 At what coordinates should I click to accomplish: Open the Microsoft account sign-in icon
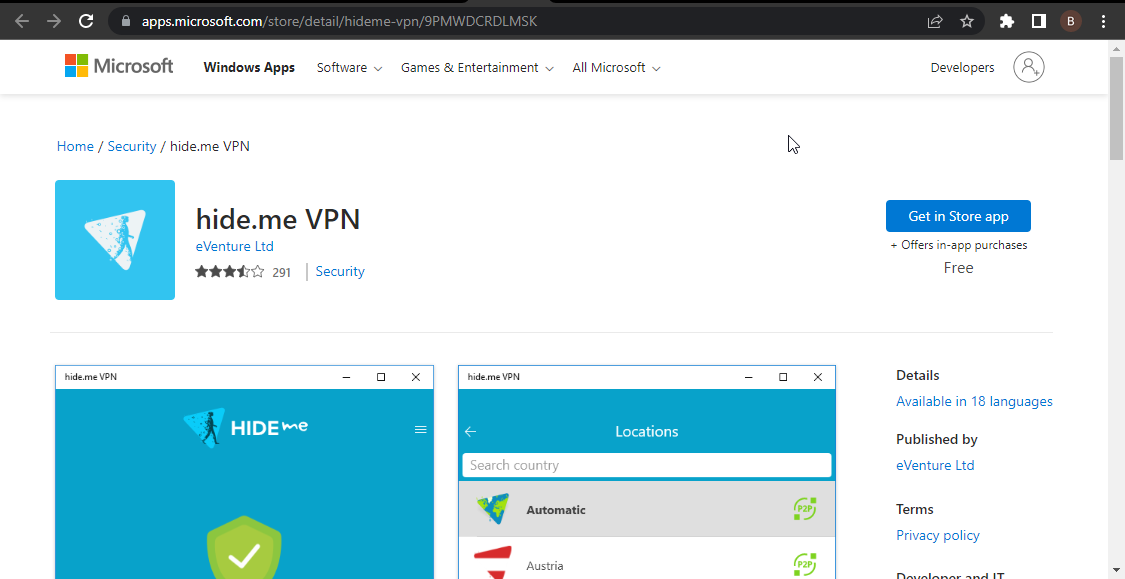[x=1028, y=68]
